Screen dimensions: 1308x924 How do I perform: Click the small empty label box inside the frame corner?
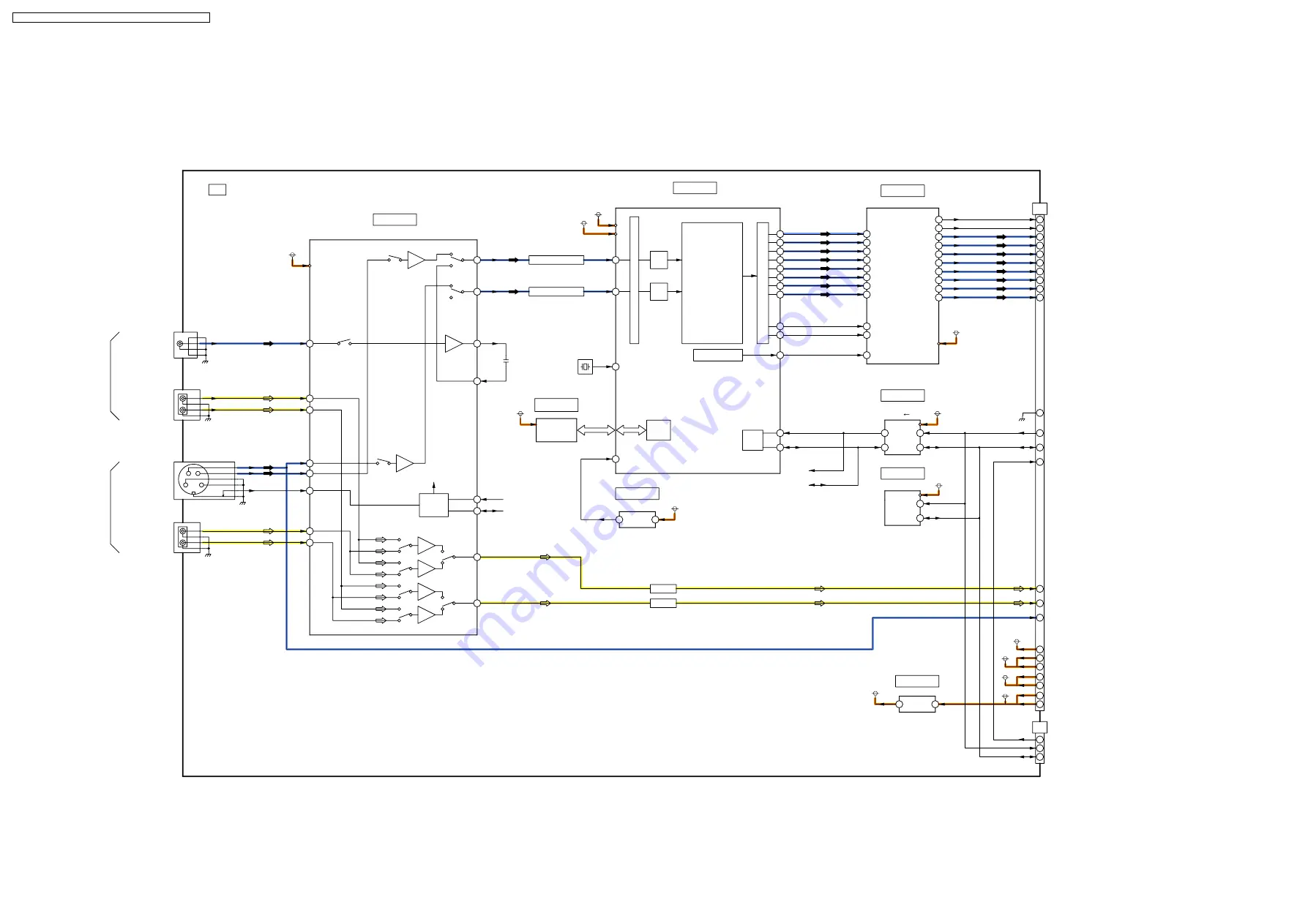click(217, 189)
